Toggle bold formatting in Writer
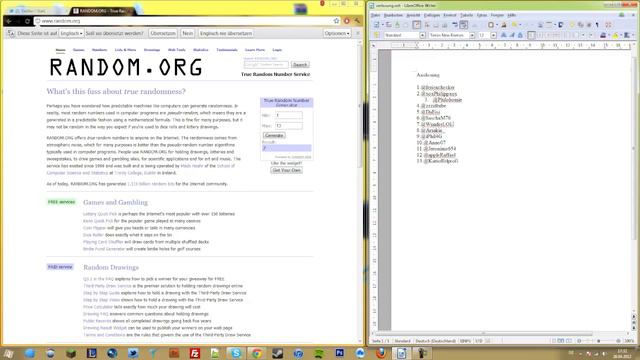The width and height of the screenshot is (640, 360). [504, 35]
